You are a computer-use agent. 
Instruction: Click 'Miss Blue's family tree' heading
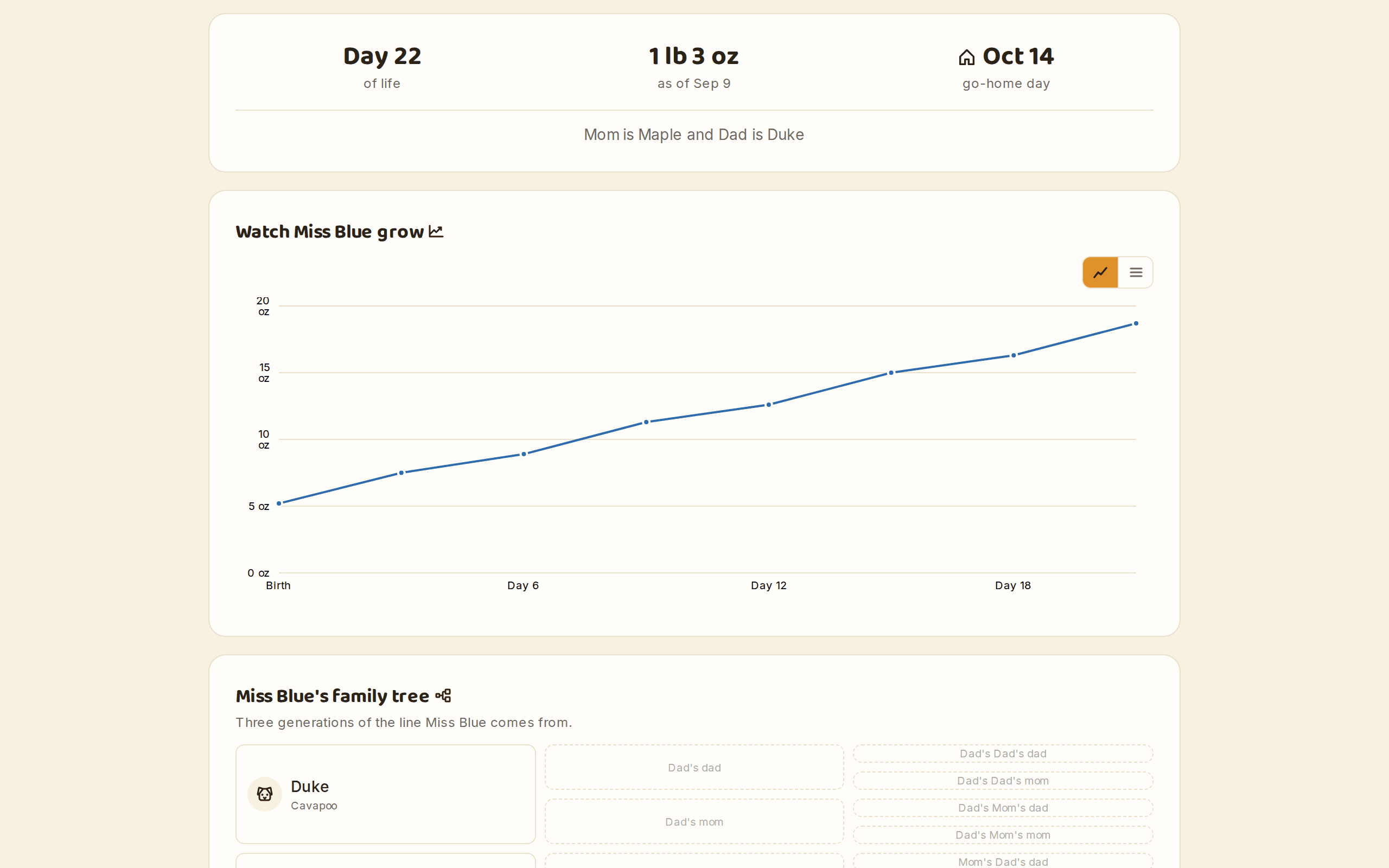tap(332, 696)
